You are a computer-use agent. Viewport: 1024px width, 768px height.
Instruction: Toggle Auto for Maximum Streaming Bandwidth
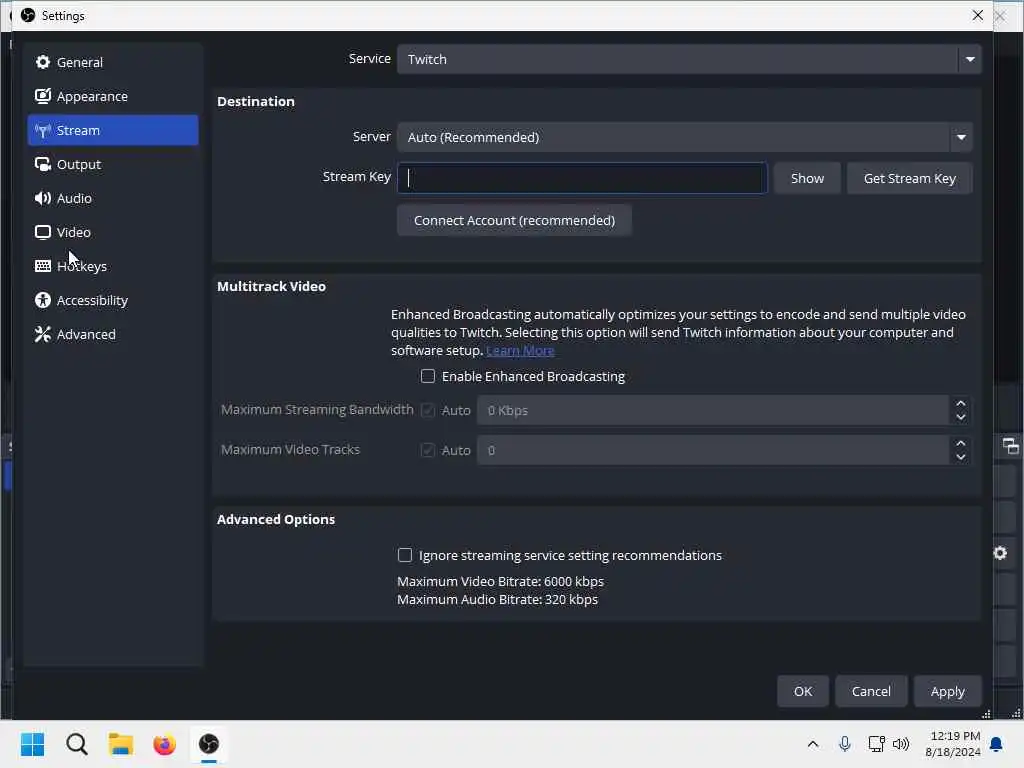coord(428,410)
